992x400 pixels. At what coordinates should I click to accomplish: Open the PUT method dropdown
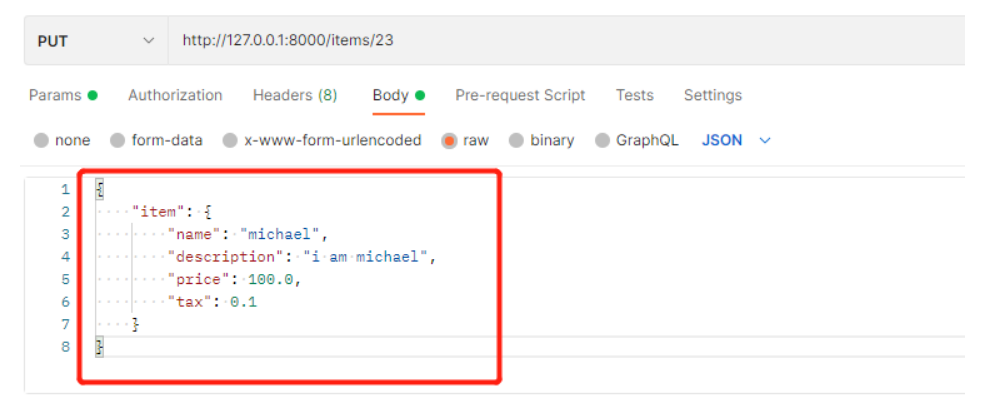coord(95,41)
